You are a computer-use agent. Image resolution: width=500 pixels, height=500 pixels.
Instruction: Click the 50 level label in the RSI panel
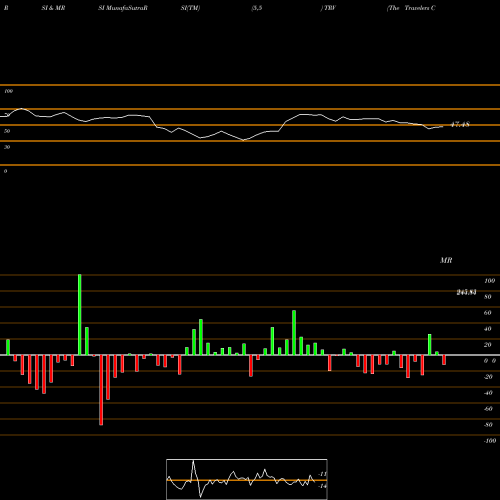(x=7, y=131)
